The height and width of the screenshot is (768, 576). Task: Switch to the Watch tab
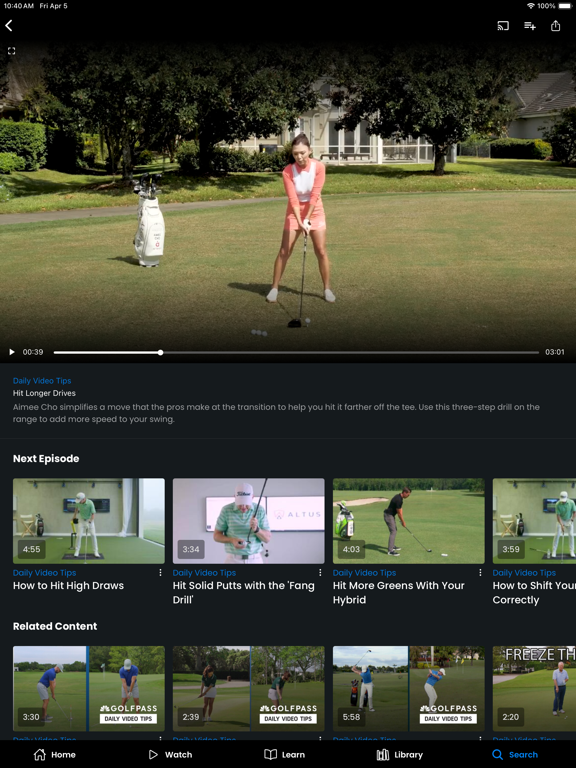[170, 755]
